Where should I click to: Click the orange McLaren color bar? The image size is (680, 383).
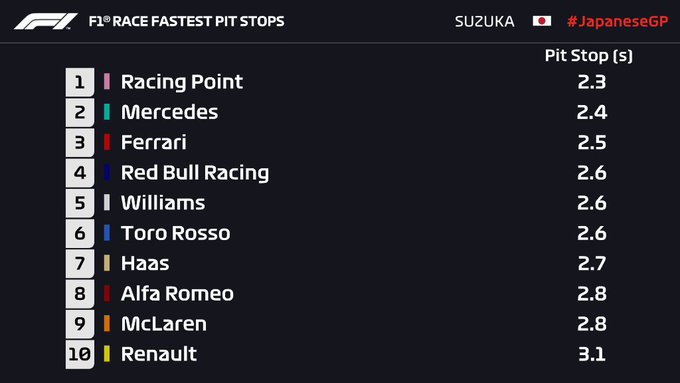pos(107,324)
